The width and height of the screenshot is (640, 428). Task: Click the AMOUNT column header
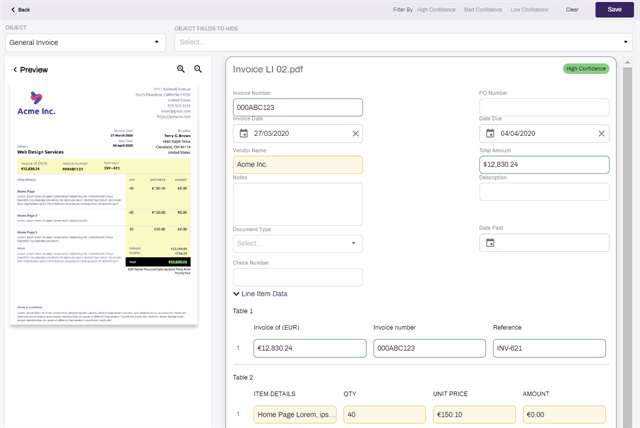coord(536,394)
